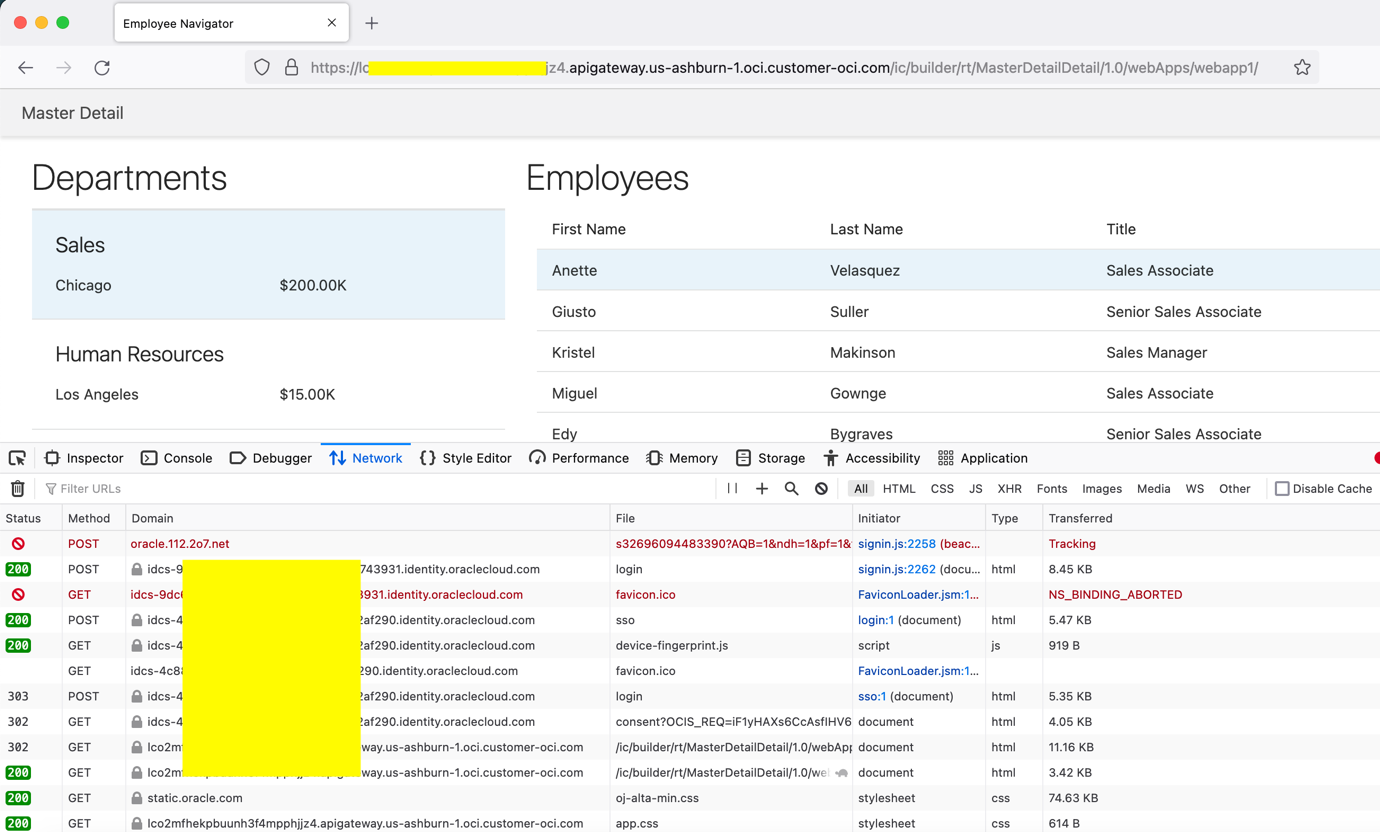Open request blocking icon in Network toolbar
Viewport: 1380px width, 832px height.
[x=821, y=489]
